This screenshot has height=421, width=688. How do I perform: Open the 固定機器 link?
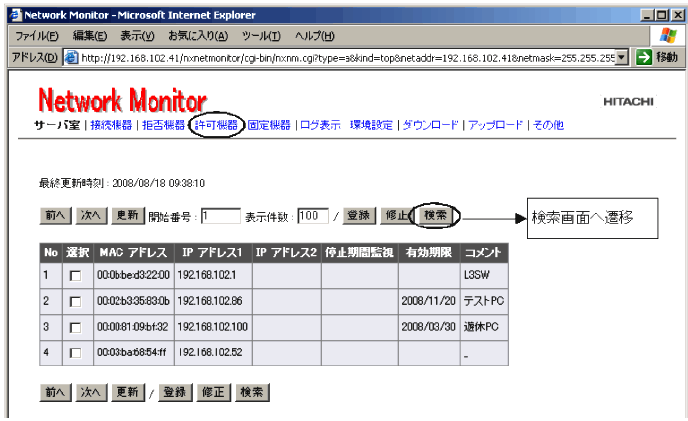pyautogui.click(x=269, y=125)
